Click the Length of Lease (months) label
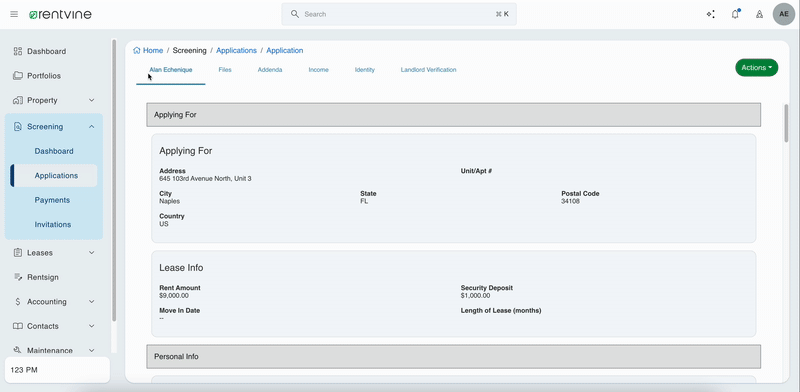This screenshot has width=800, height=392. 501,310
